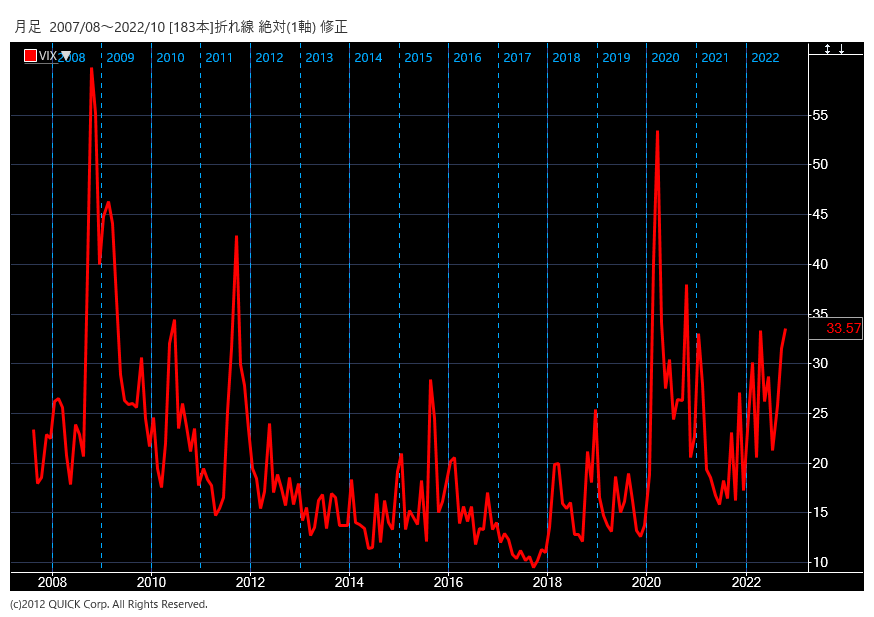Select the 2012 year marker at top
Viewport: 874px width, 617px height.
tap(269, 58)
